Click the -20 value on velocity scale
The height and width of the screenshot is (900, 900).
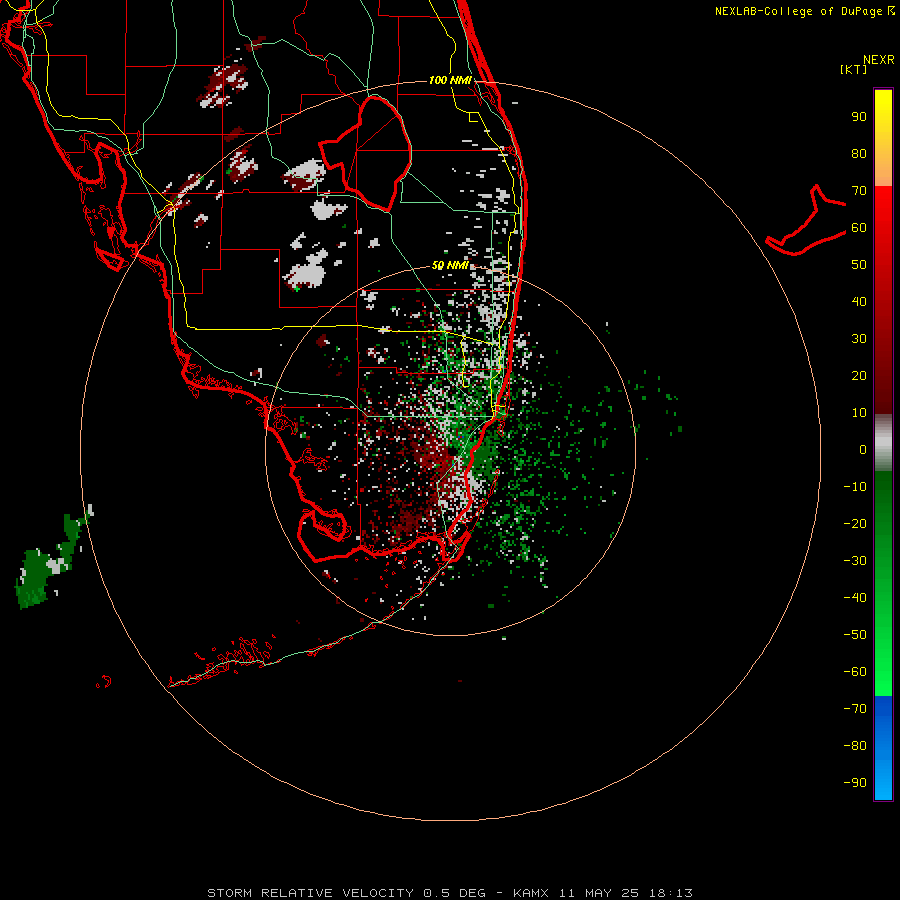(x=855, y=524)
